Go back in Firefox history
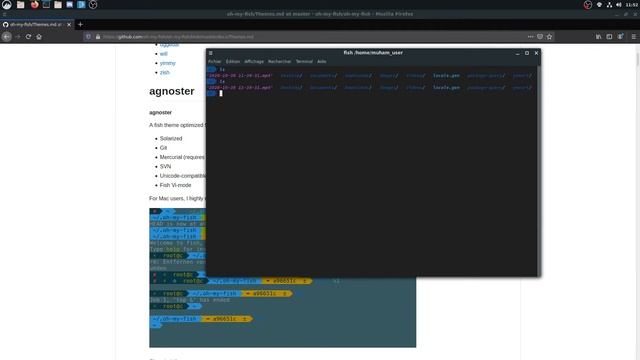This screenshot has height=360, width=640. coord(7,37)
